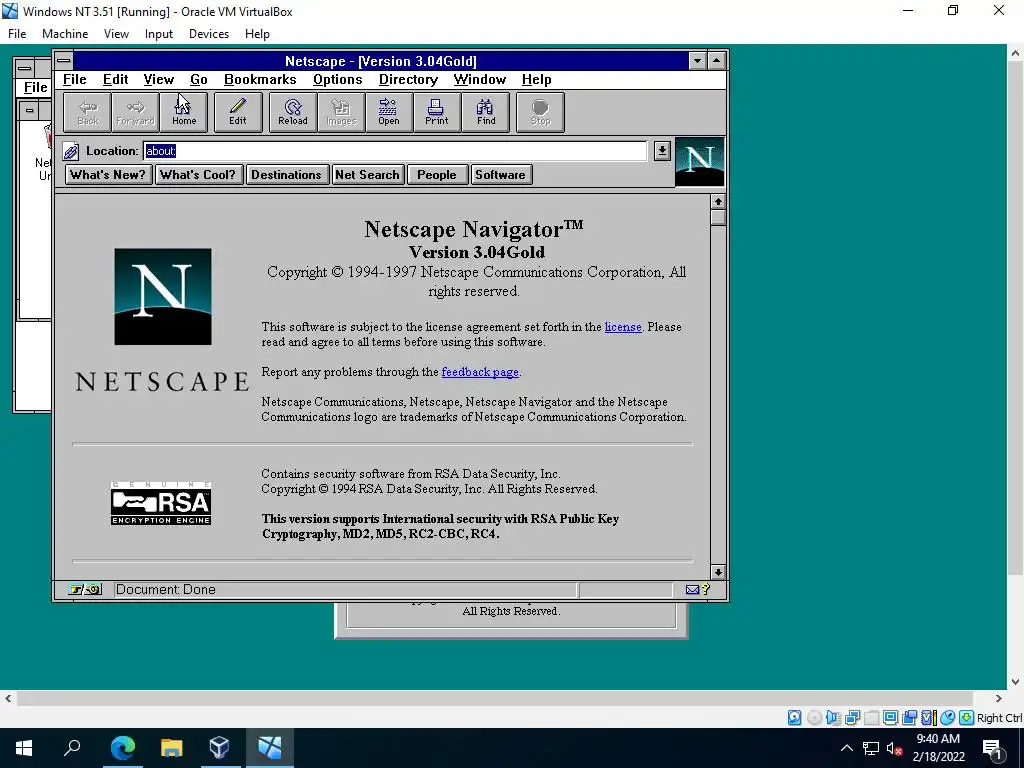Click the Software directory button
Viewport: 1024px width, 768px height.
(500, 175)
